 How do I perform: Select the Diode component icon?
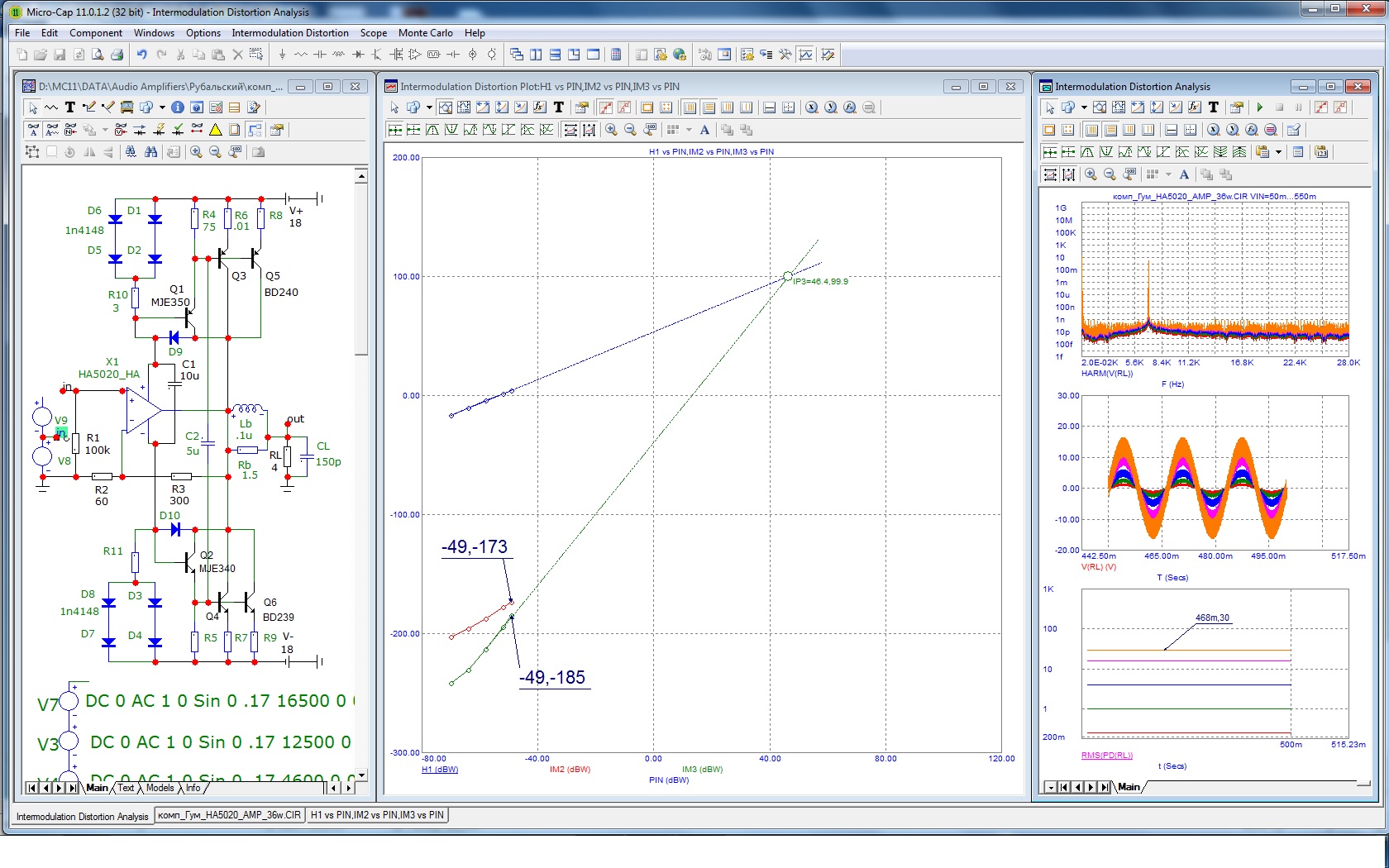358,55
